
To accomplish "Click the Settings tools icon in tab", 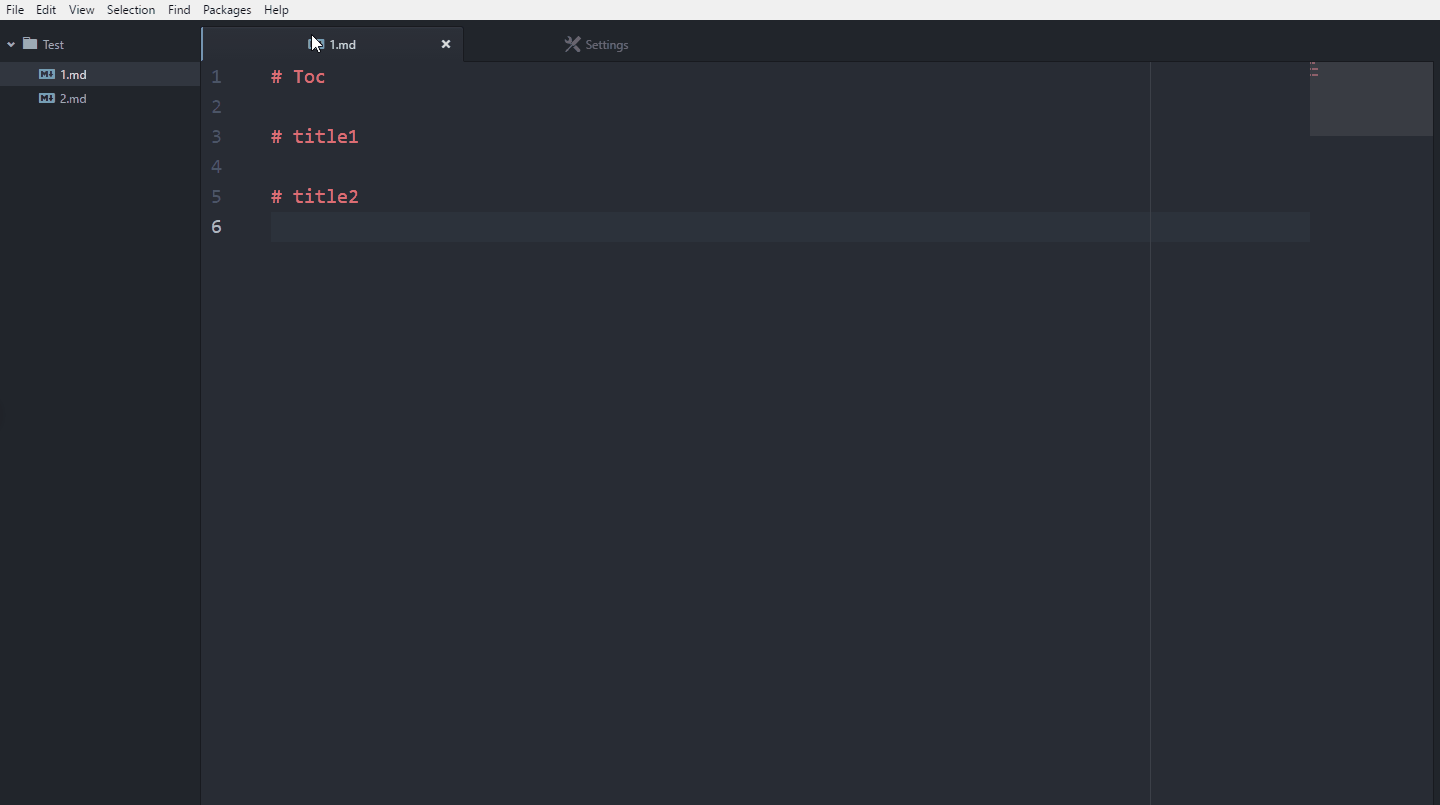I will point(572,44).
